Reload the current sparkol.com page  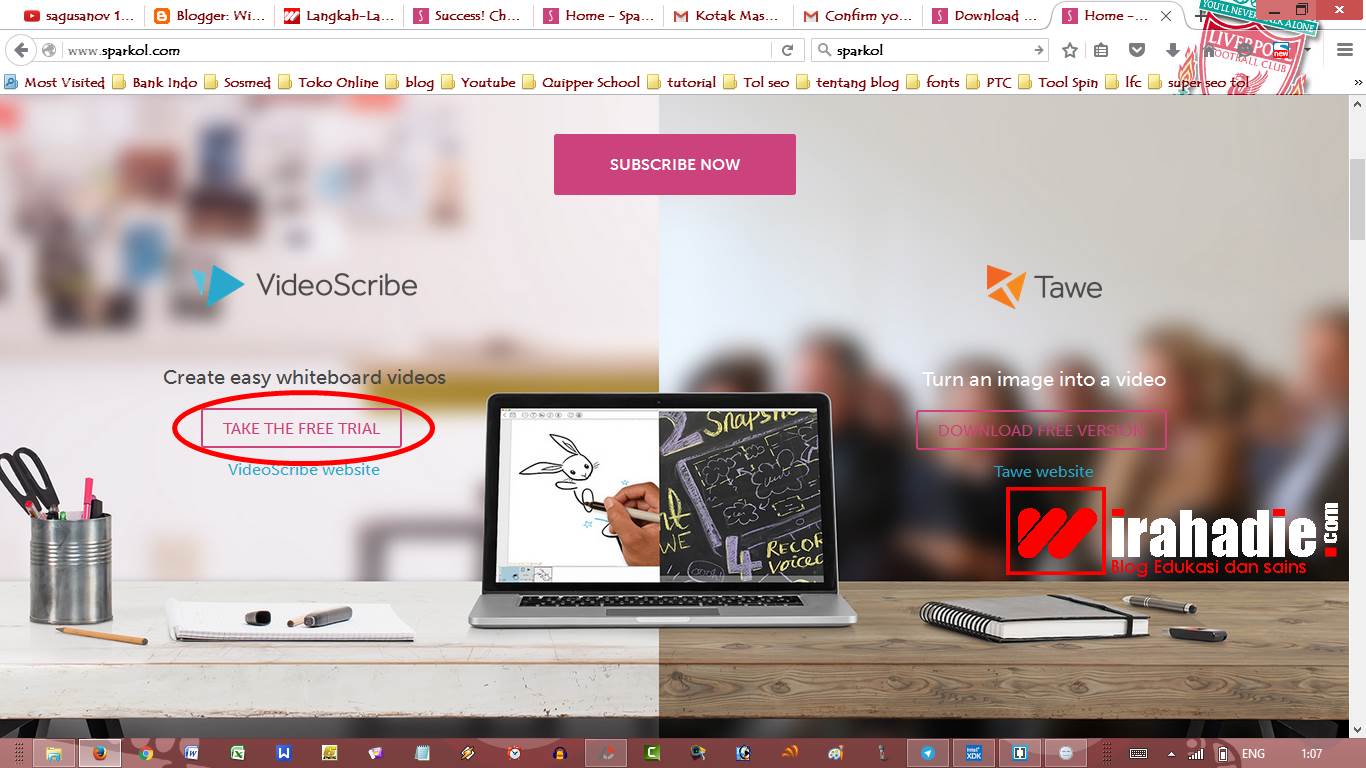click(x=787, y=50)
